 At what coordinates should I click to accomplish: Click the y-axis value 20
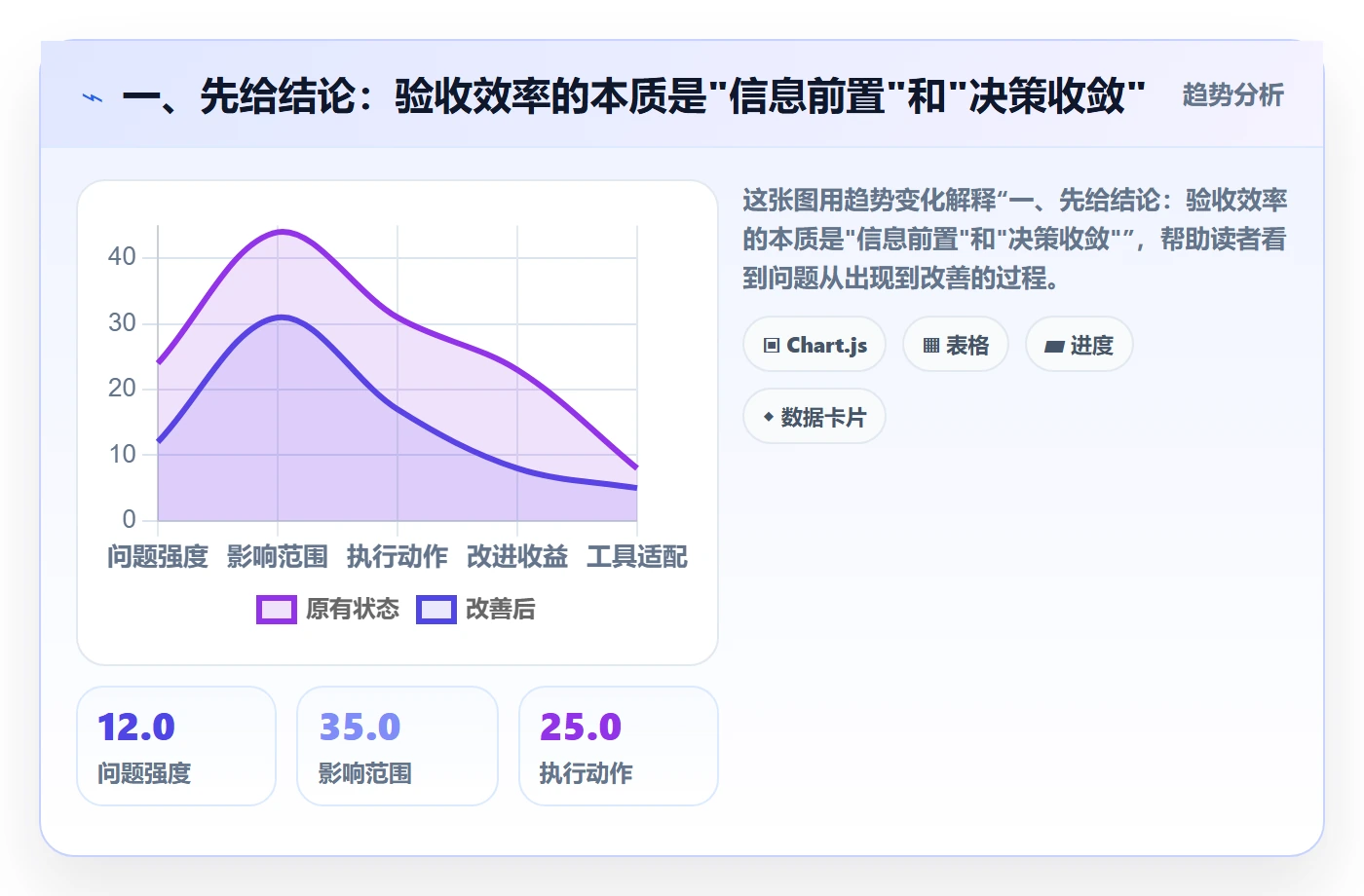tap(122, 389)
